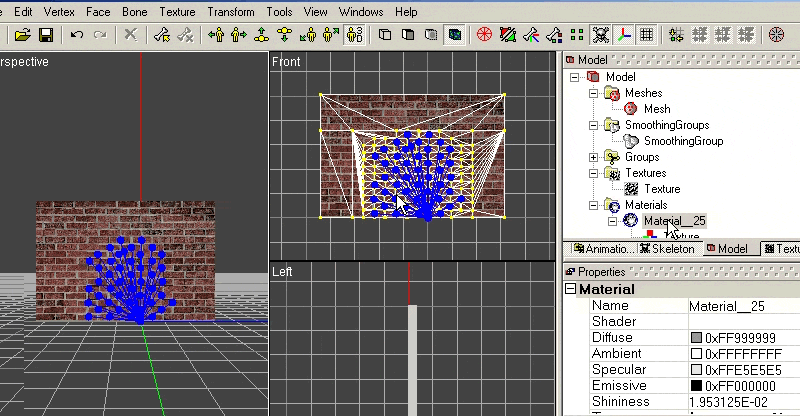Click the bottom view icon with down arrow
800x416 pixels.
285,35
